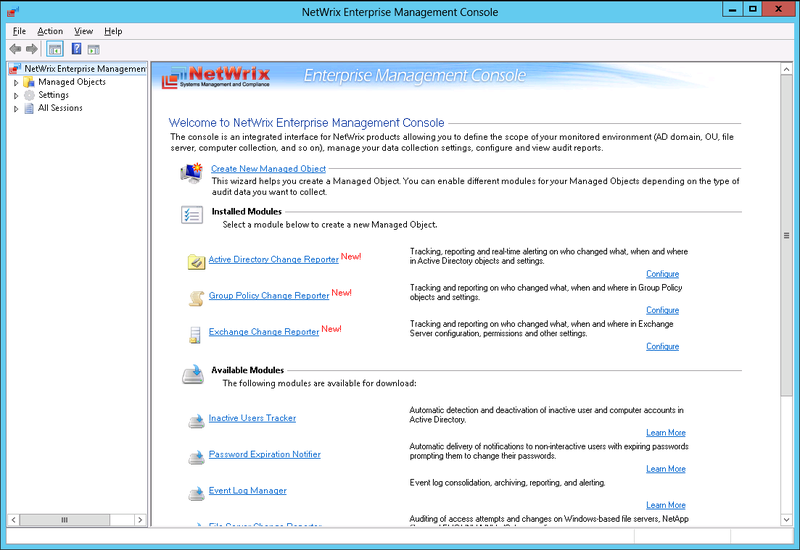The height and width of the screenshot is (550, 800).
Task: Click Configure for Active Directory Change Reporter
Action: [662, 274]
